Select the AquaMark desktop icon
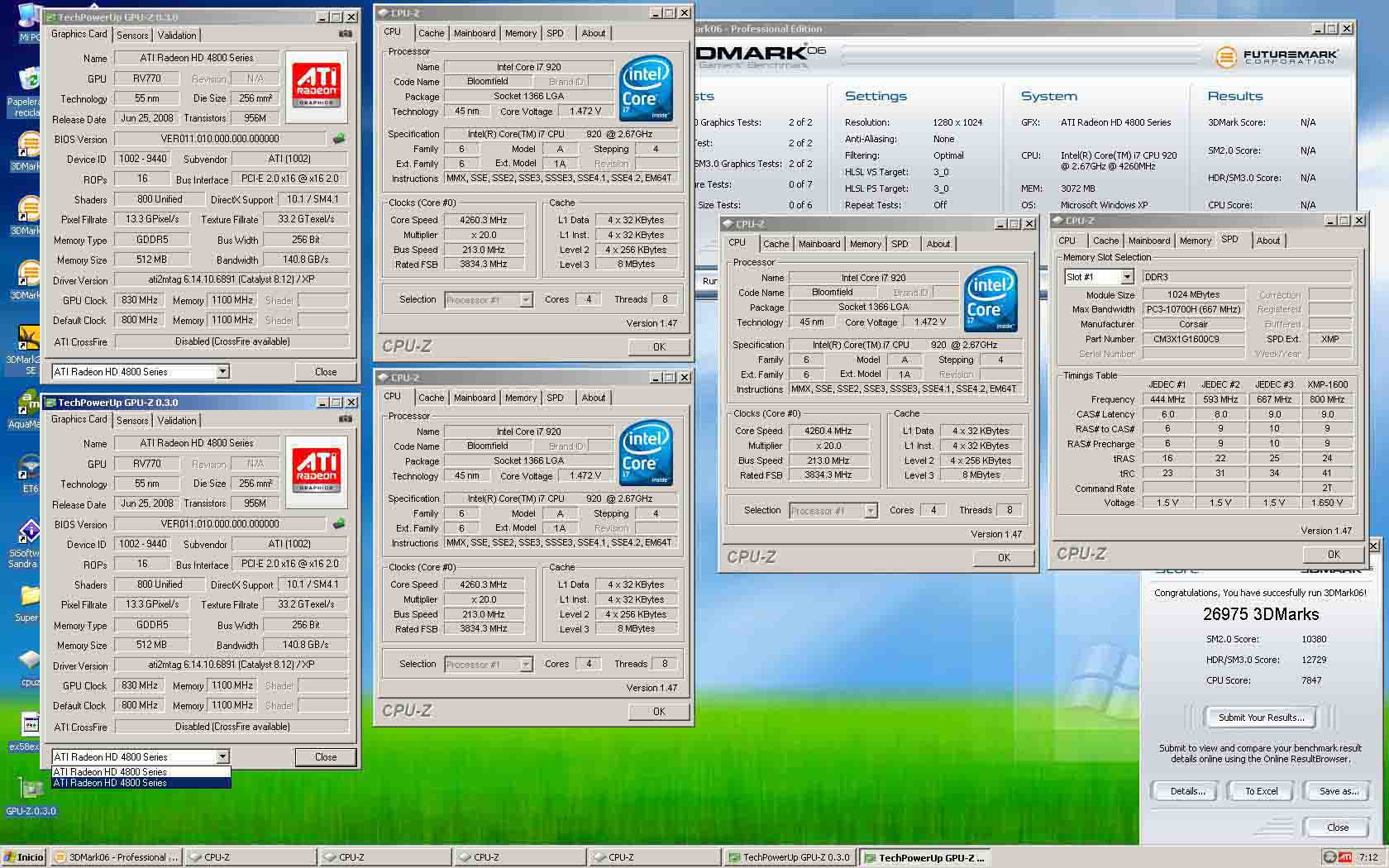 (27, 410)
